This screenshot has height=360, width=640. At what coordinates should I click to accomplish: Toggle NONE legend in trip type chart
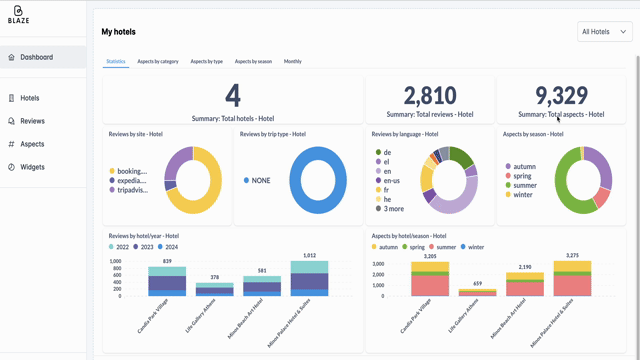click(257, 180)
